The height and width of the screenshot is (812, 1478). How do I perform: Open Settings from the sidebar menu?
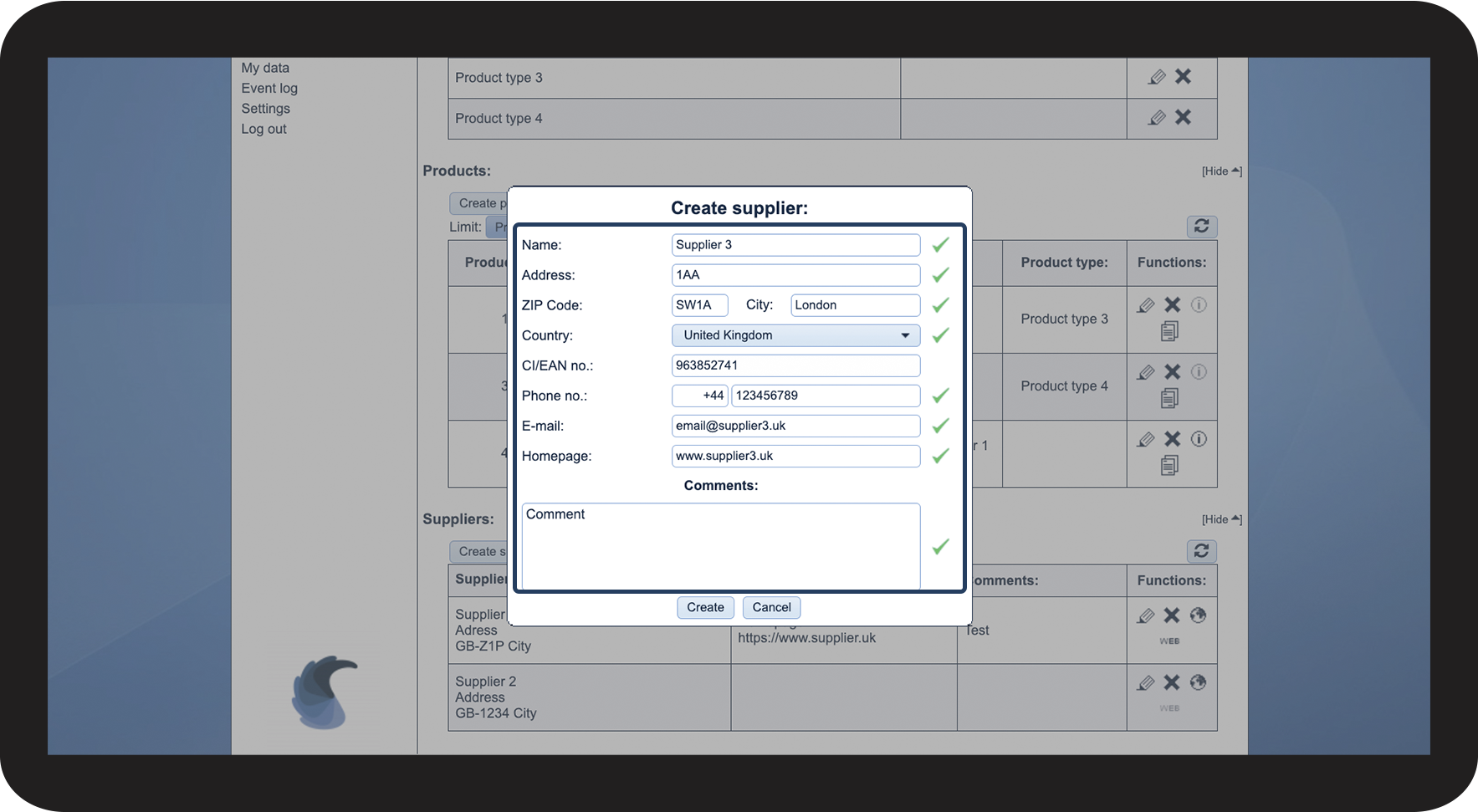[266, 109]
